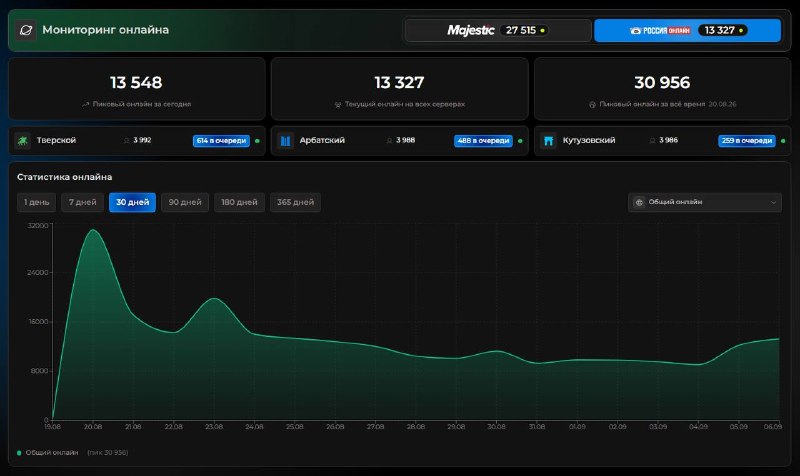Click the Россия Онлайн logo
The width and height of the screenshot is (800, 476).
tap(660, 31)
